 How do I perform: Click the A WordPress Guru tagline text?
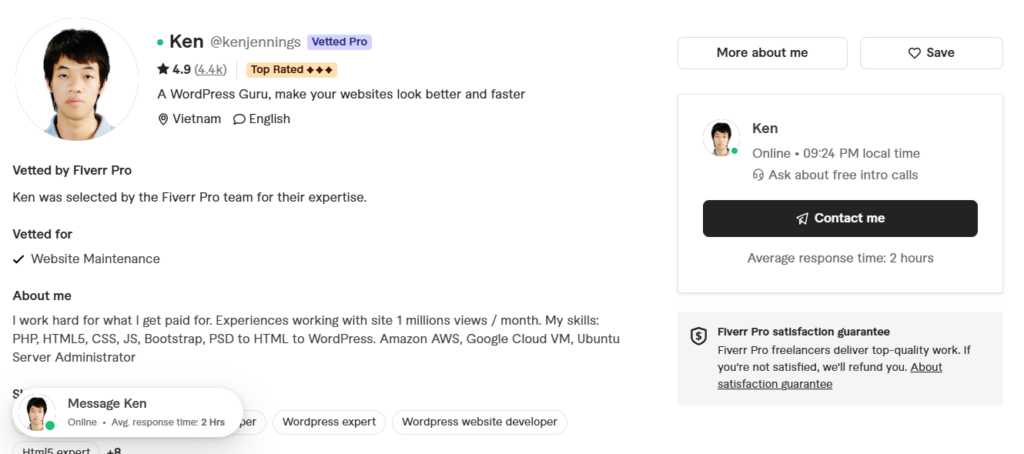click(x=341, y=94)
